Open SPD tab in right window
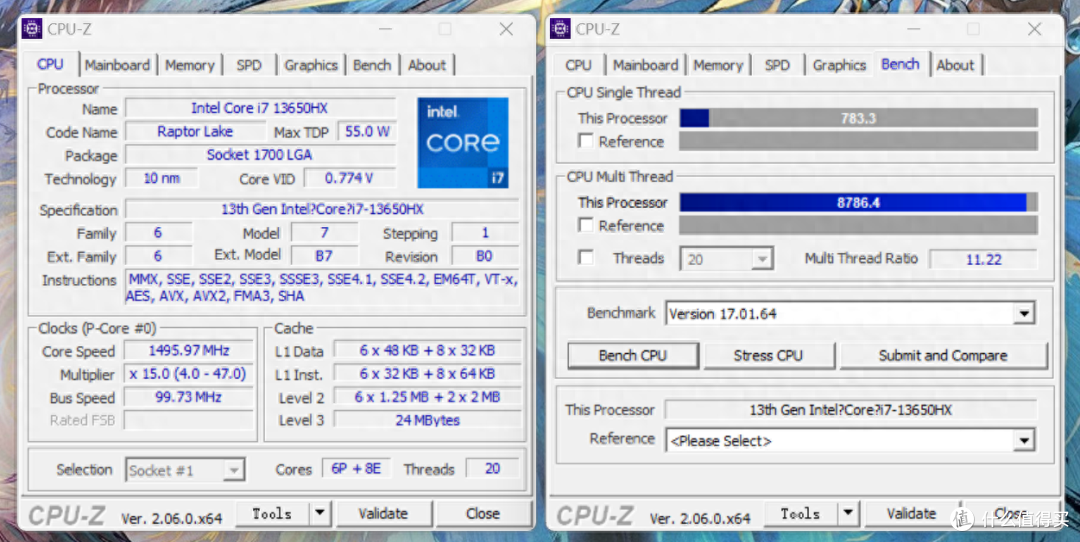The width and height of the screenshot is (1080, 542). [778, 65]
